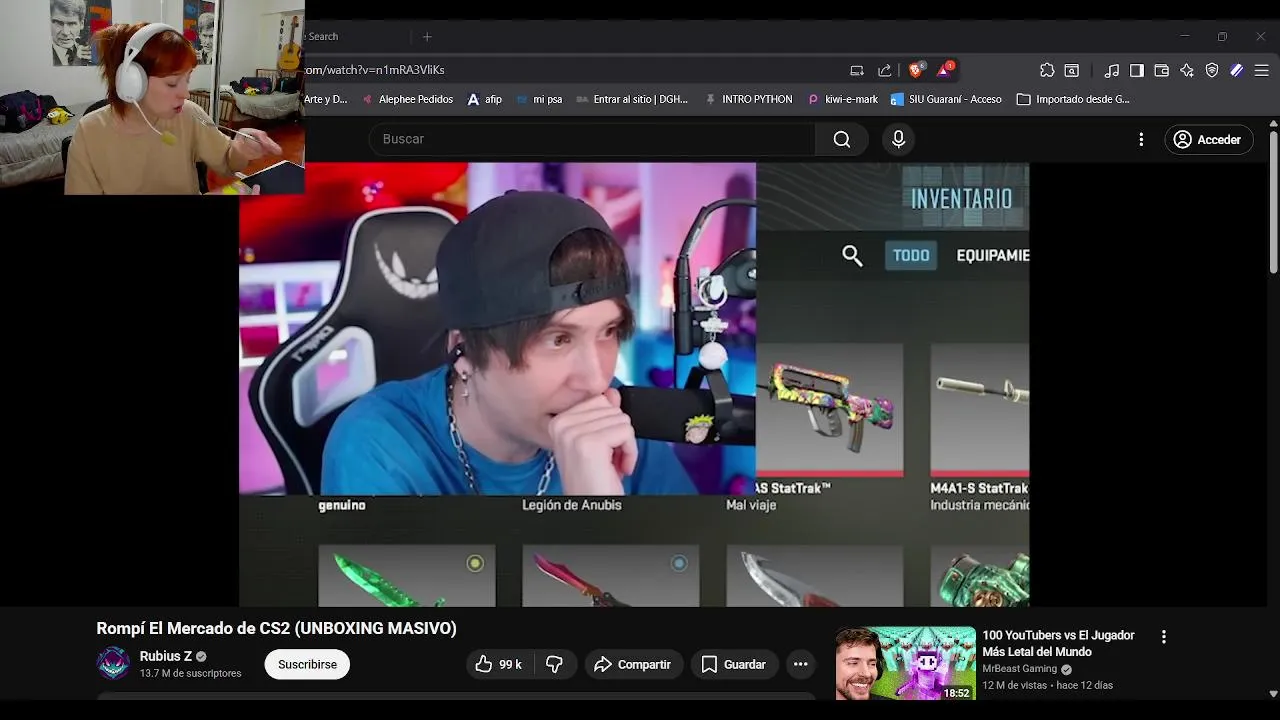This screenshot has height=720, width=1280.
Task: Open options menu for MrBeast Gaming recommendation
Action: click(x=1163, y=636)
